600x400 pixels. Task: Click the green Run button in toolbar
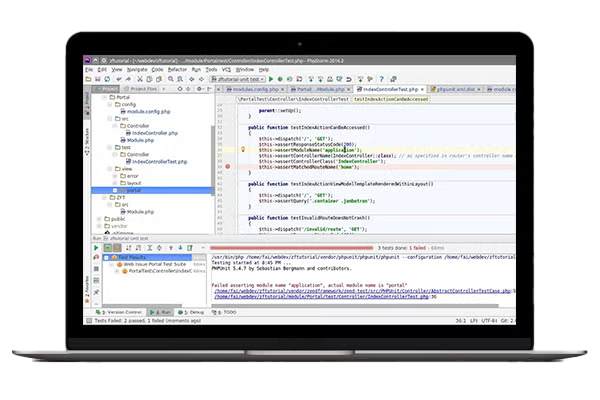pos(269,78)
